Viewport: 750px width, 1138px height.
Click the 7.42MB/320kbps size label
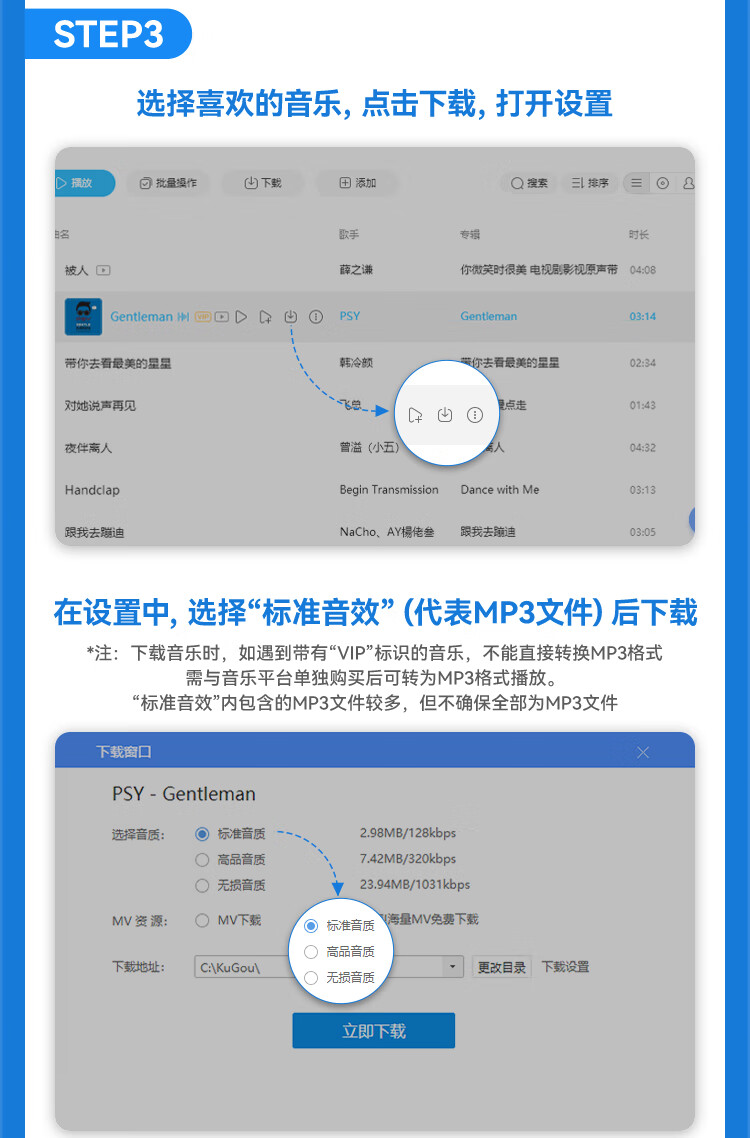coord(408,859)
